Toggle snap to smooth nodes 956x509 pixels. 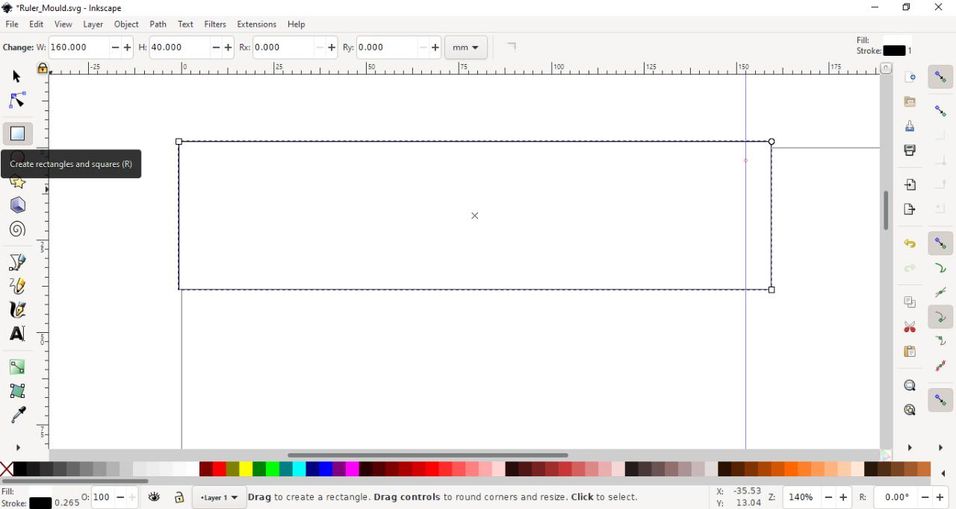[x=940, y=341]
